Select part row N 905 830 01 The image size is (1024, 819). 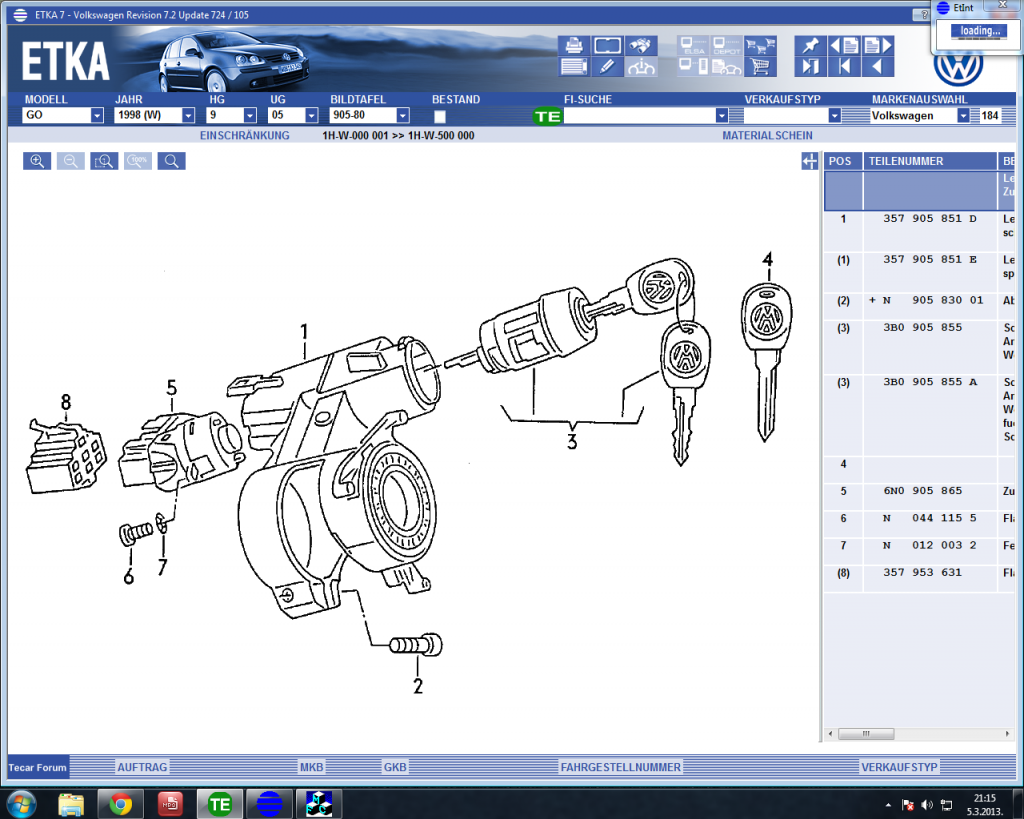click(x=920, y=306)
